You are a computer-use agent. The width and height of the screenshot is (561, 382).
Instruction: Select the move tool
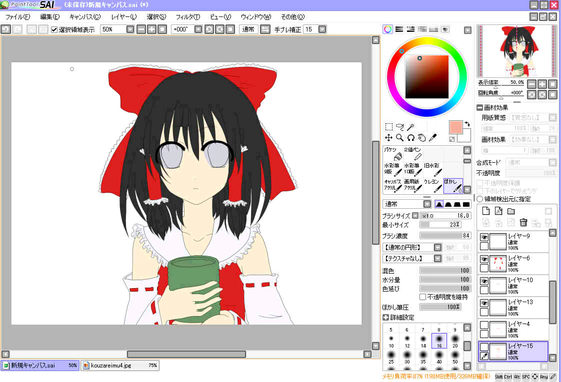coord(389,138)
